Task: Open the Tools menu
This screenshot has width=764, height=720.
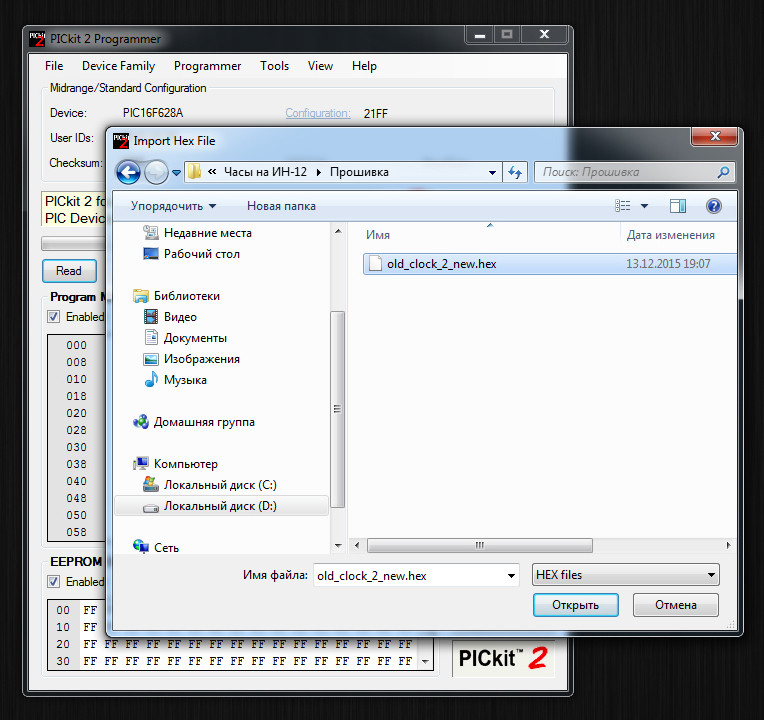Action: (x=274, y=66)
